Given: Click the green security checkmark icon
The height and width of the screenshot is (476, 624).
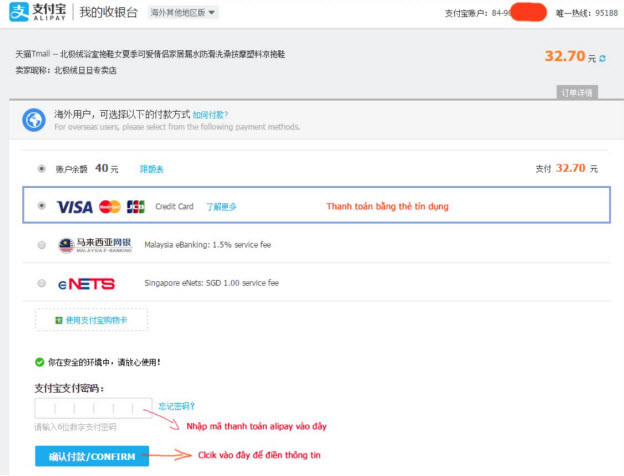Looking at the screenshot, I should pyautogui.click(x=39, y=362).
